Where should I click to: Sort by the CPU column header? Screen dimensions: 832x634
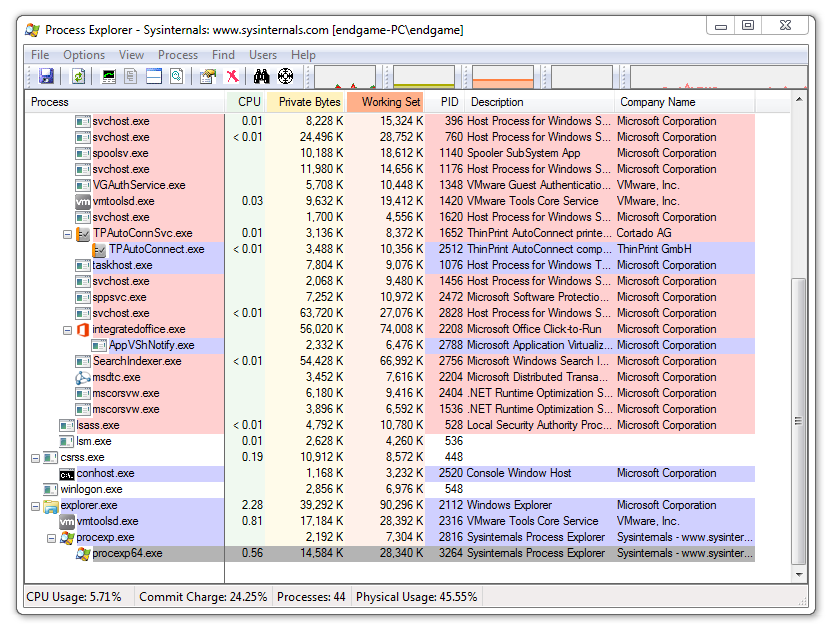(x=249, y=102)
